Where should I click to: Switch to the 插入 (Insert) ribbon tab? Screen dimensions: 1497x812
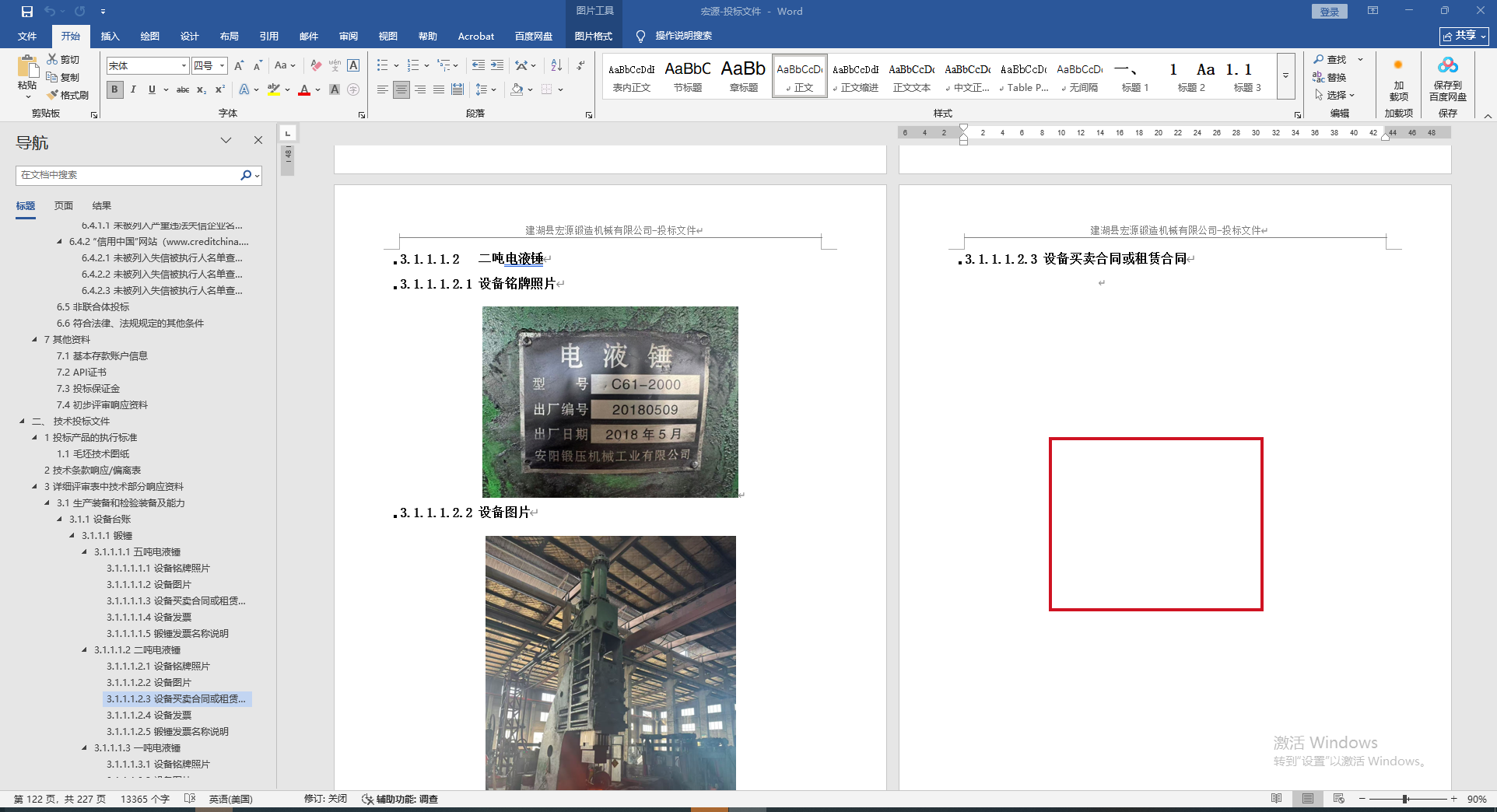(110, 36)
